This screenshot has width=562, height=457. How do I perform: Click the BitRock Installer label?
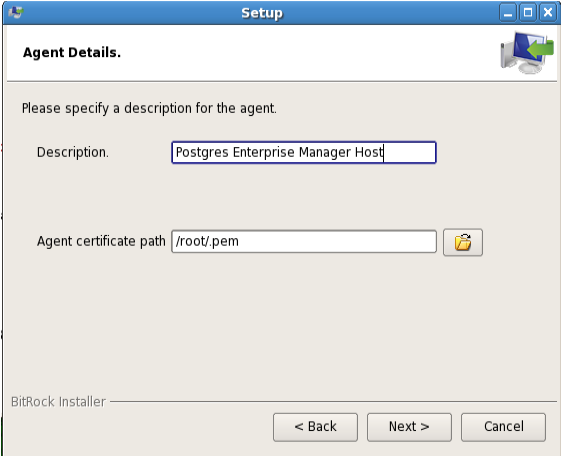(58, 402)
